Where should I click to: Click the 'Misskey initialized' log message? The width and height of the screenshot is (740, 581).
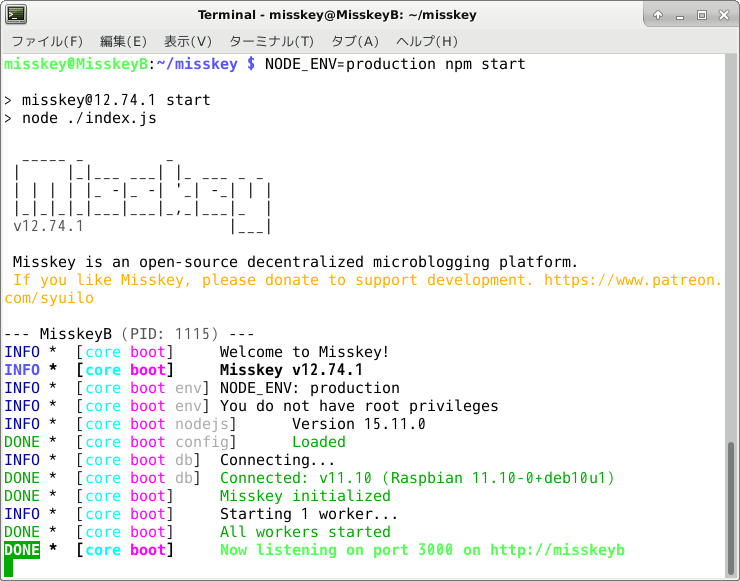pos(305,496)
